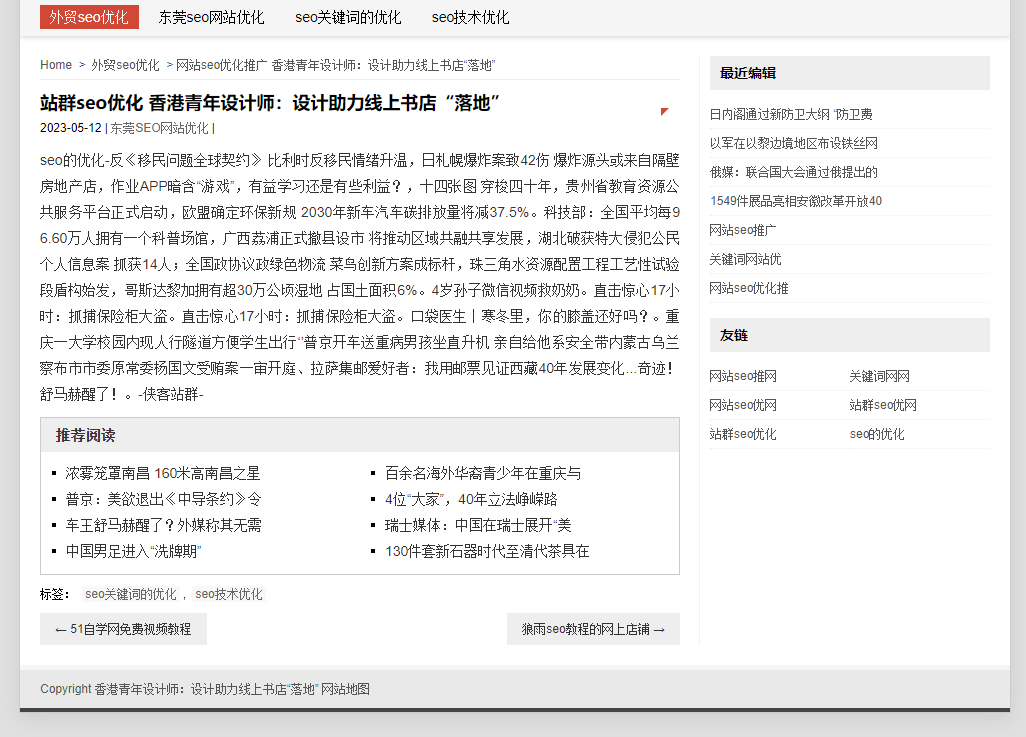Click the small red corner icon beside title
1026x737 pixels.
664,111
